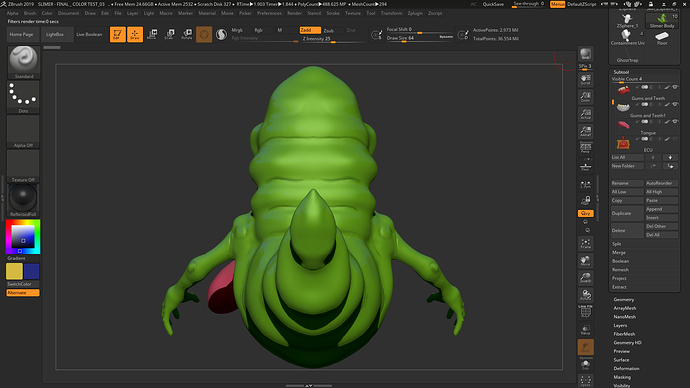690x388 pixels.
Task: Open the Texture Off selector
Action: (x=23, y=166)
